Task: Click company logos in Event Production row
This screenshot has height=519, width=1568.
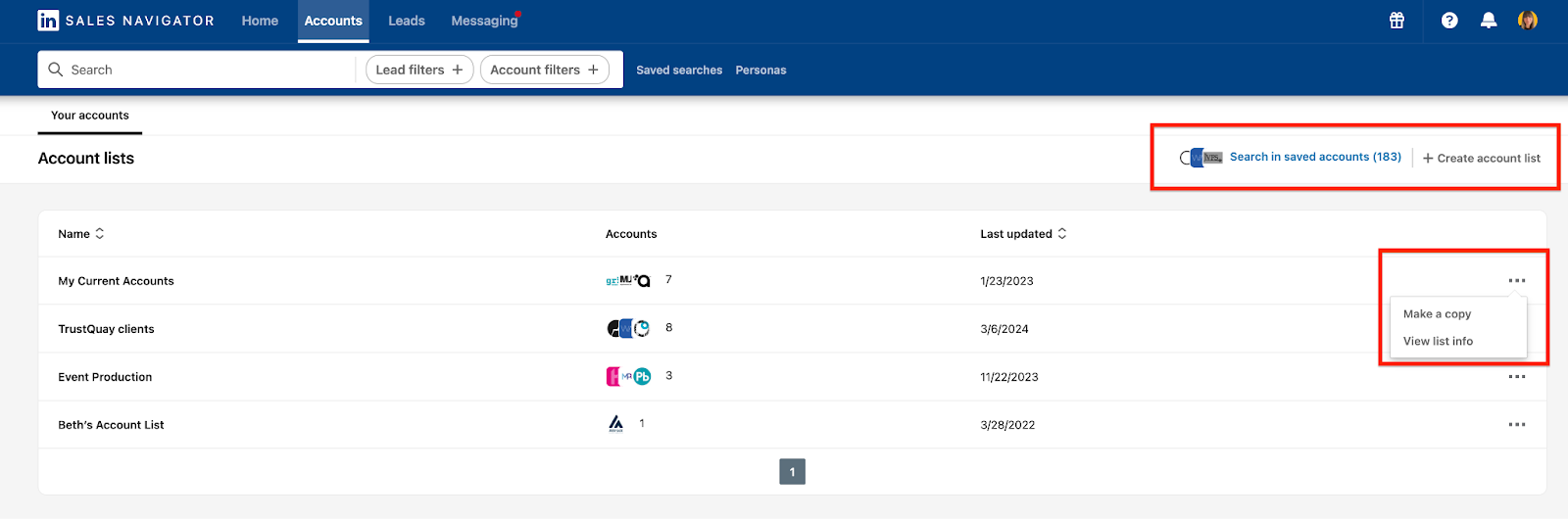Action: click(628, 376)
